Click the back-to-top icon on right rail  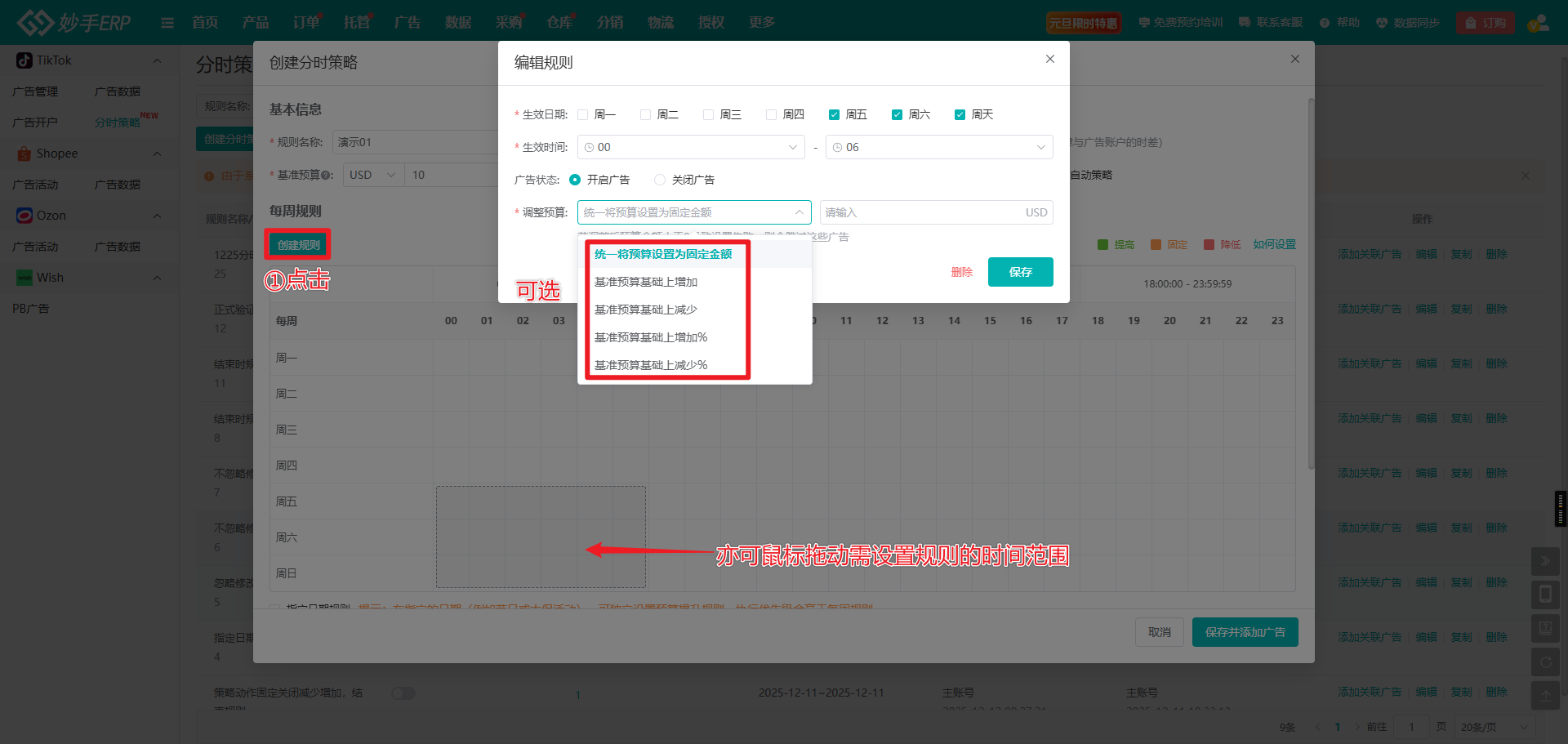point(1545,696)
